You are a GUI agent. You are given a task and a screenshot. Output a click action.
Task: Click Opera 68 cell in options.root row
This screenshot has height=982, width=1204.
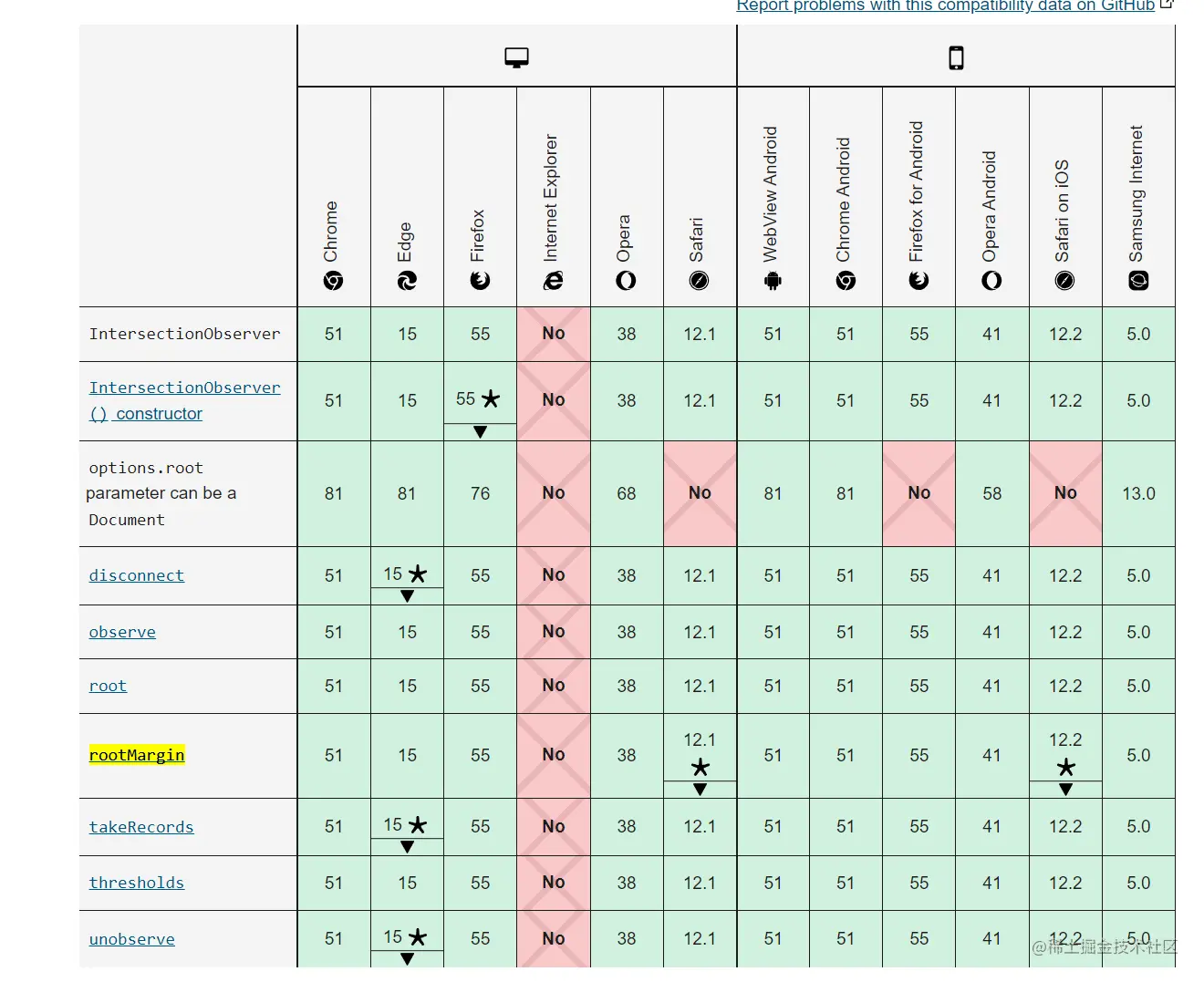click(x=626, y=493)
